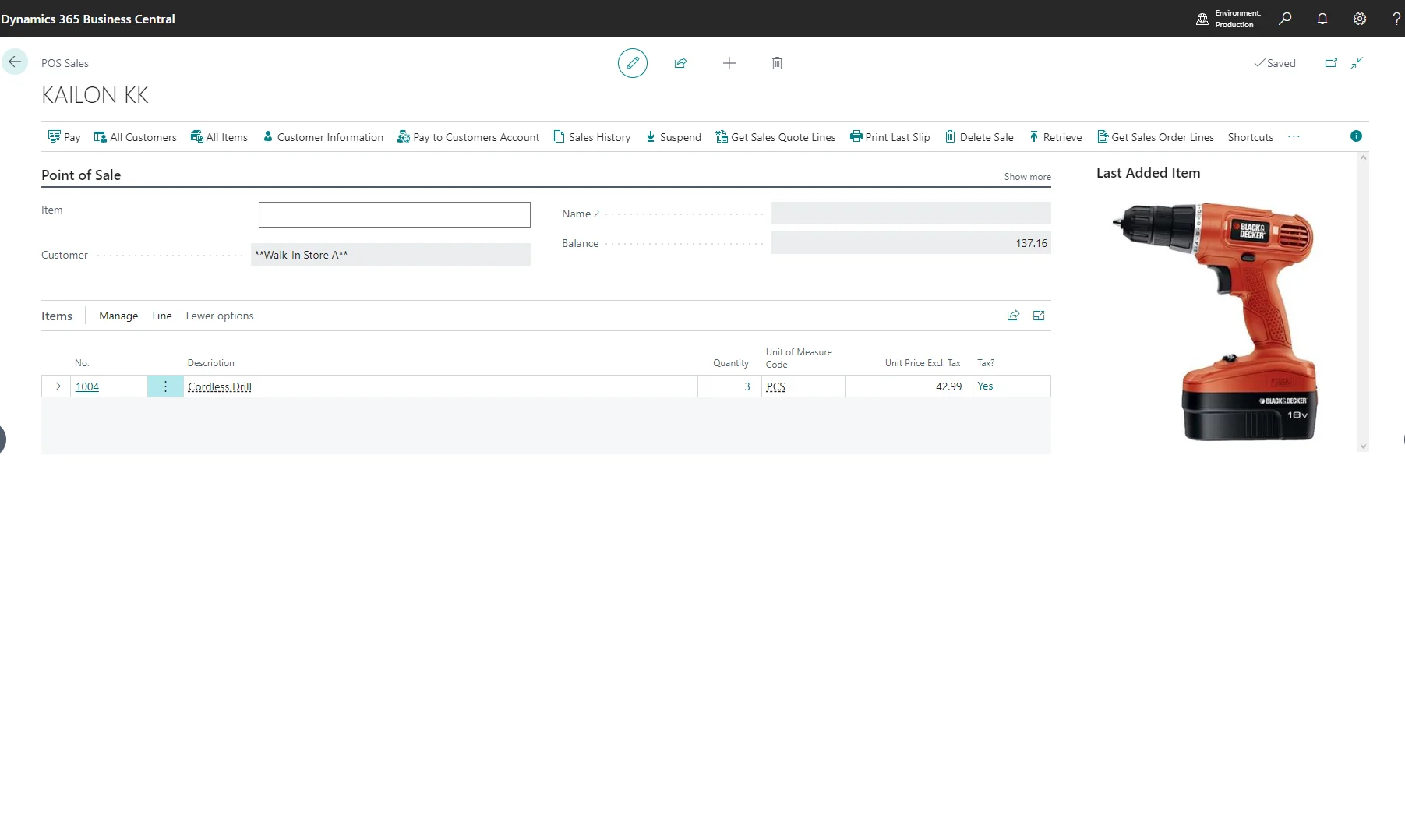Viewport: 1405px width, 840px height.
Task: Toggle the FactBox info pane icon
Action: click(1356, 136)
